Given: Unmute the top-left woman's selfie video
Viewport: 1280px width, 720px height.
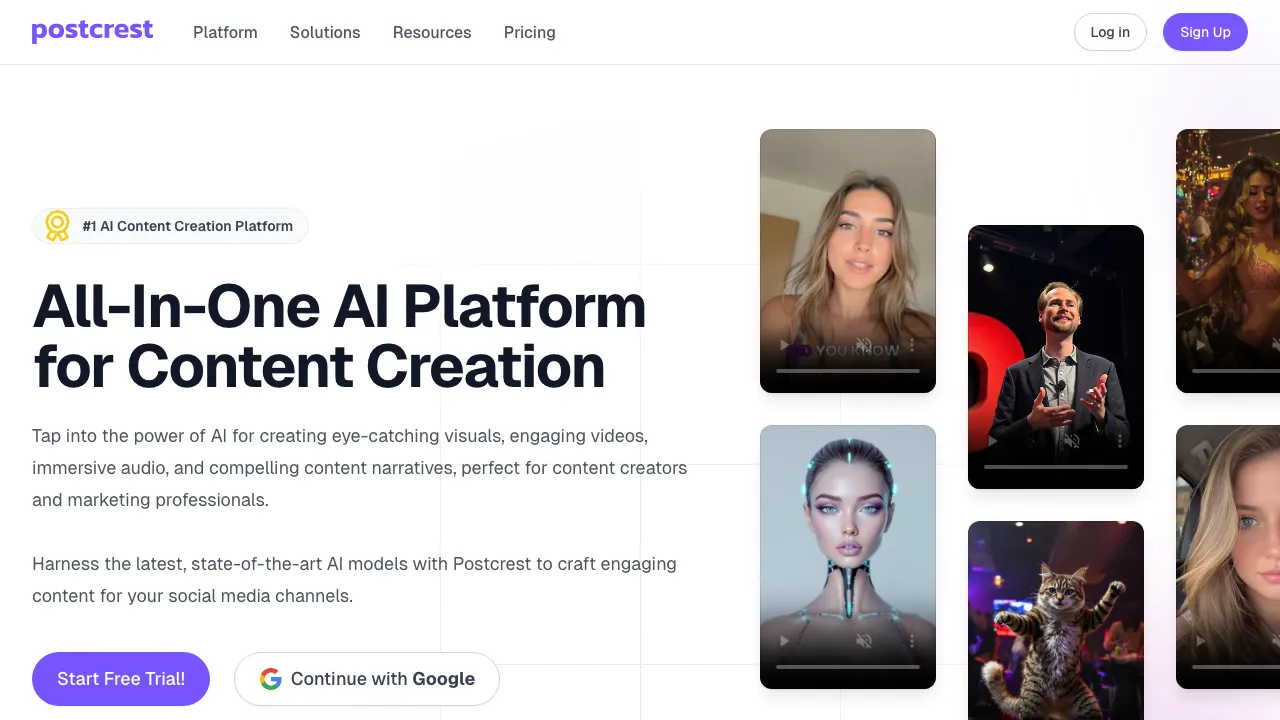Looking at the screenshot, I should point(864,345).
